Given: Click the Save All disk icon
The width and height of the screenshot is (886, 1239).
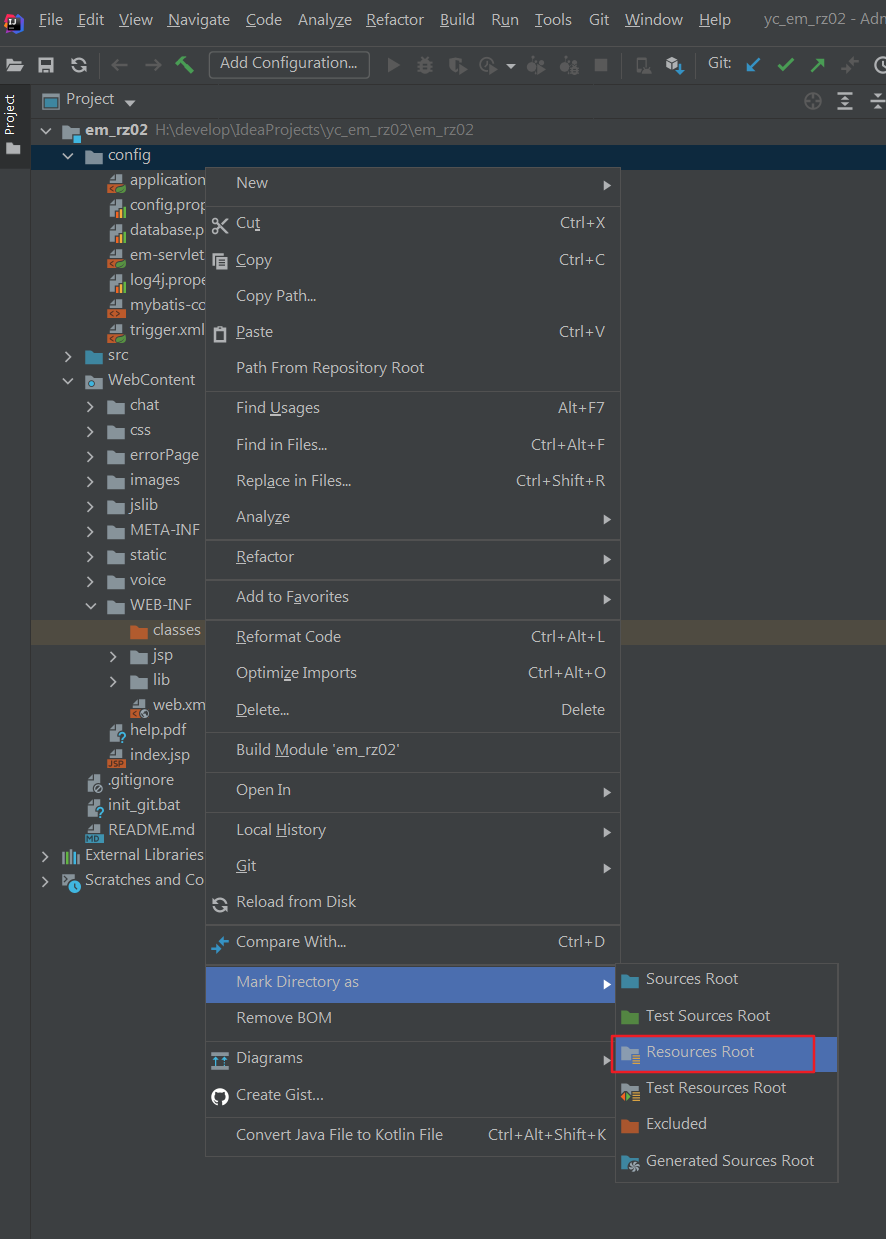Looking at the screenshot, I should coord(46,65).
